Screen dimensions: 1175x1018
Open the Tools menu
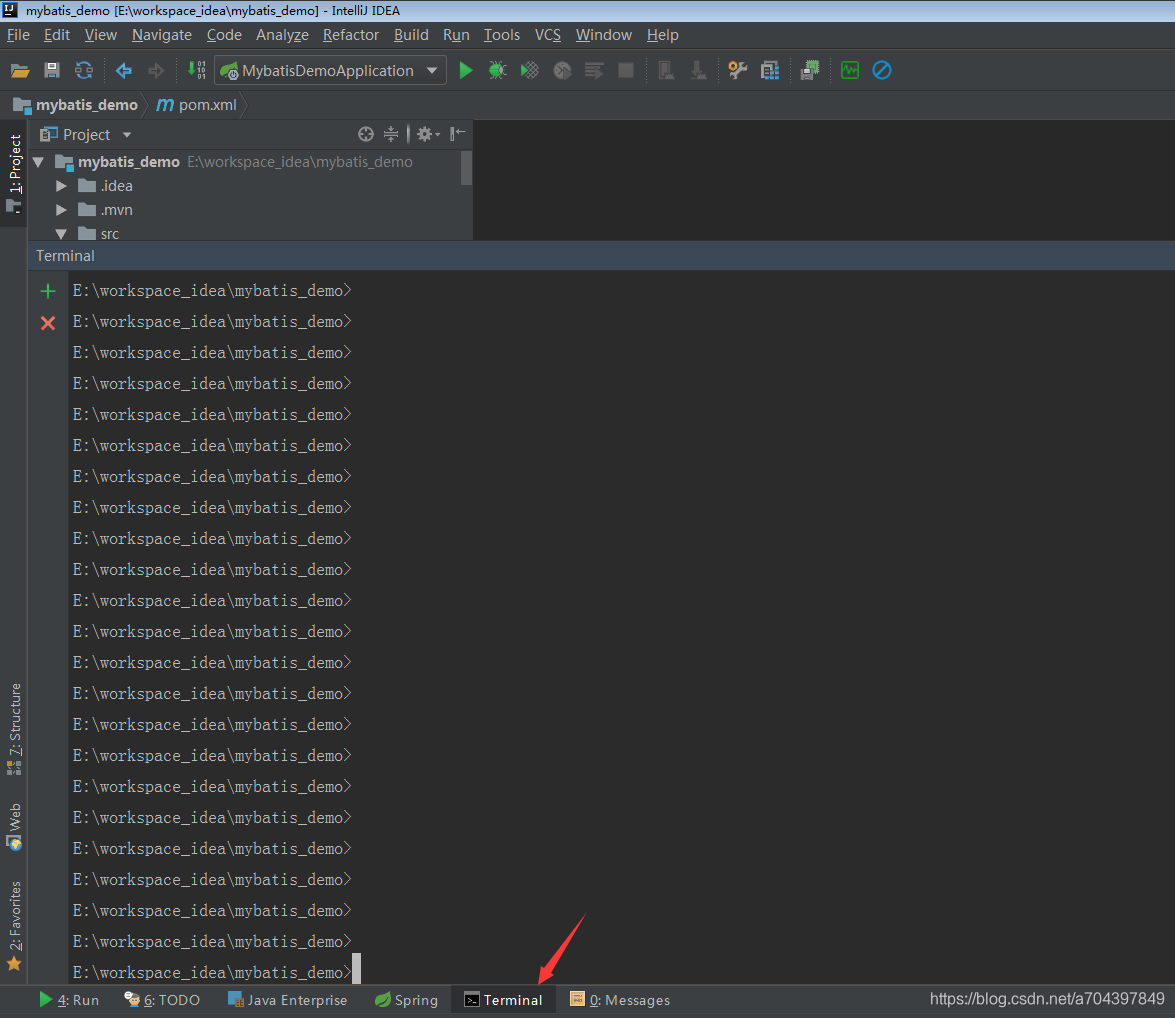(501, 35)
